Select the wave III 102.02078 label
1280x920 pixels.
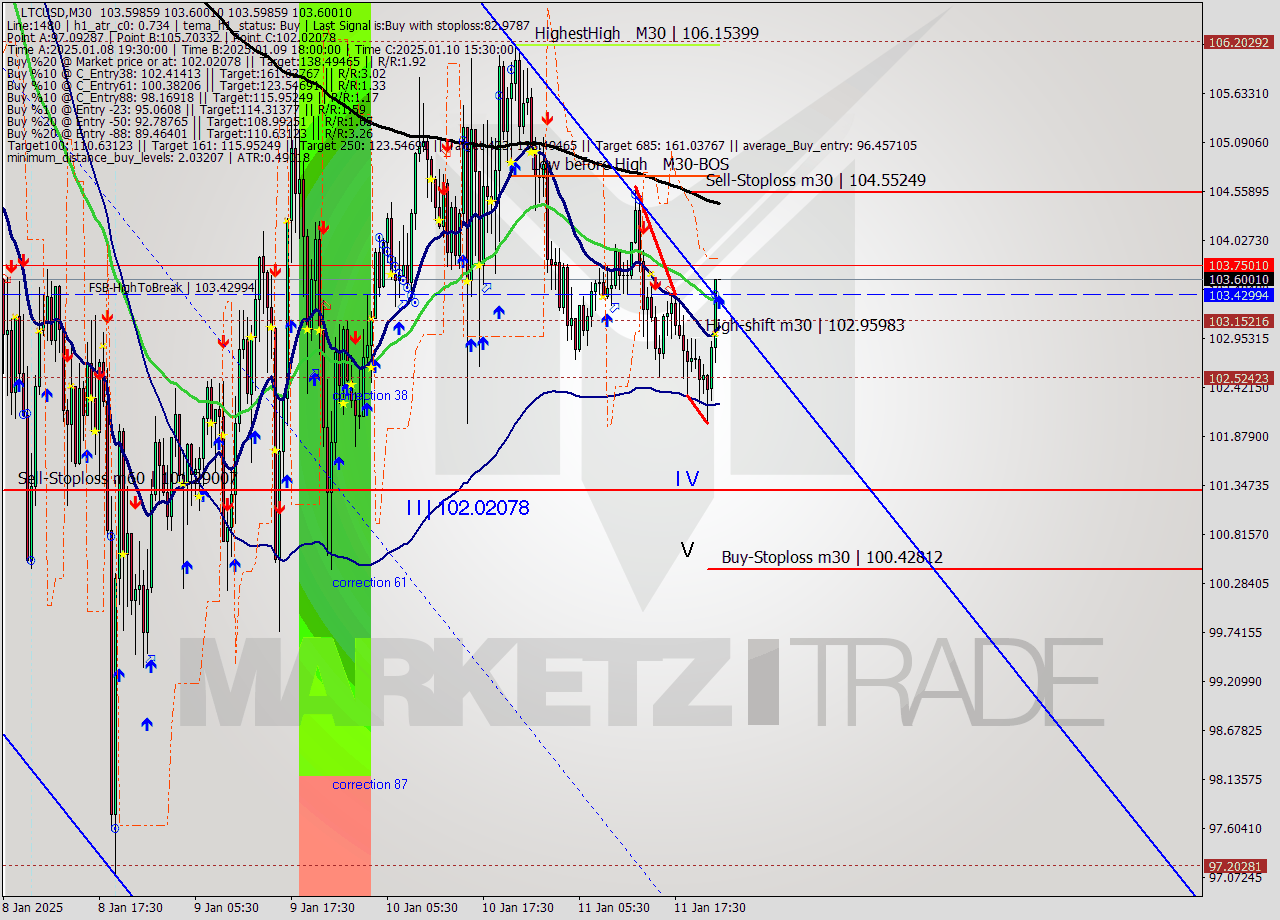click(467, 508)
